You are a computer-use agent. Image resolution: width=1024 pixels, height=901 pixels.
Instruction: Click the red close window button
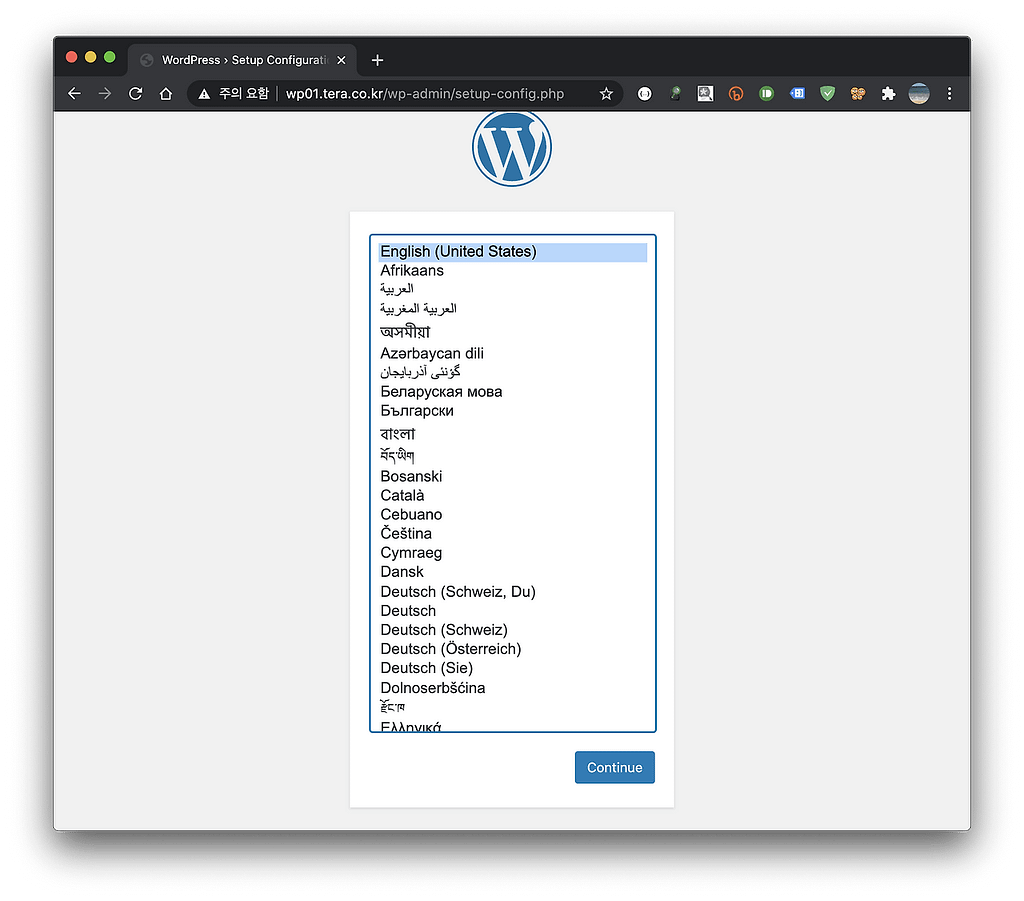pyautogui.click(x=72, y=57)
